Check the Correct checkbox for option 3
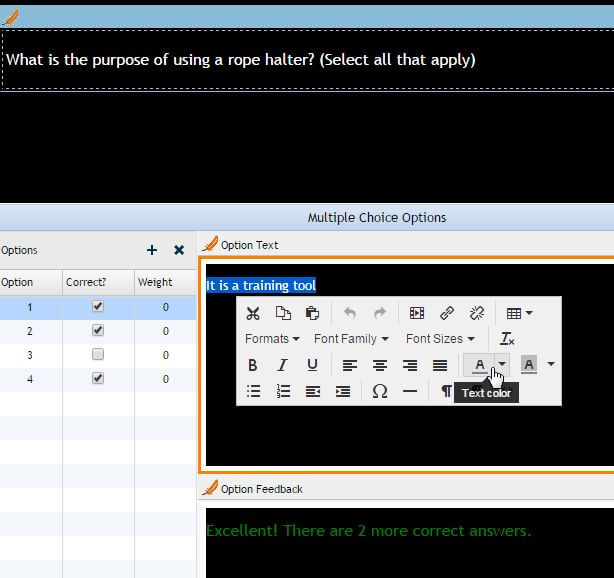Image resolution: width=614 pixels, height=578 pixels. (x=98, y=355)
